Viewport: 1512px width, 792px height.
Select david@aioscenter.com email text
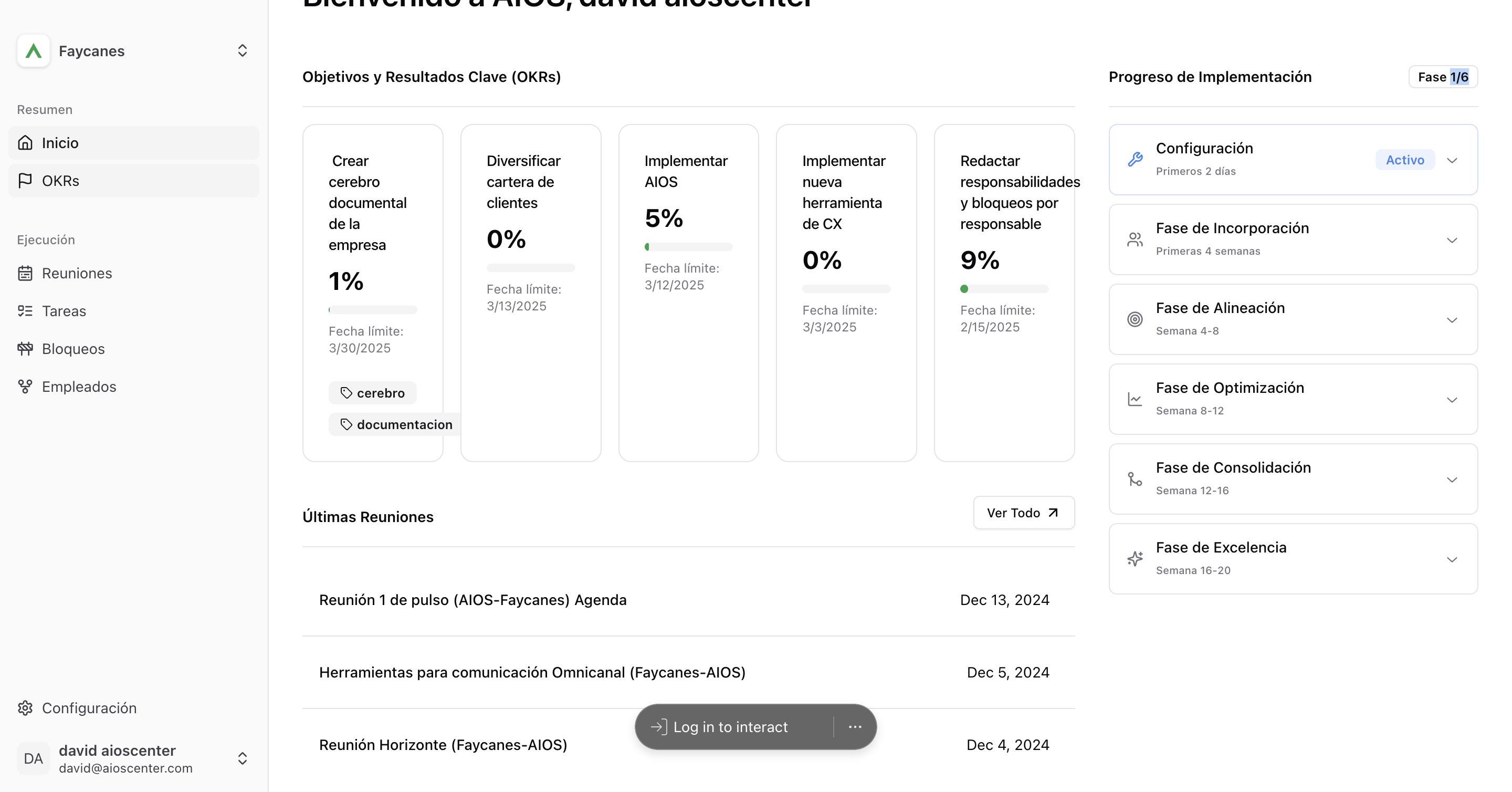(125, 768)
